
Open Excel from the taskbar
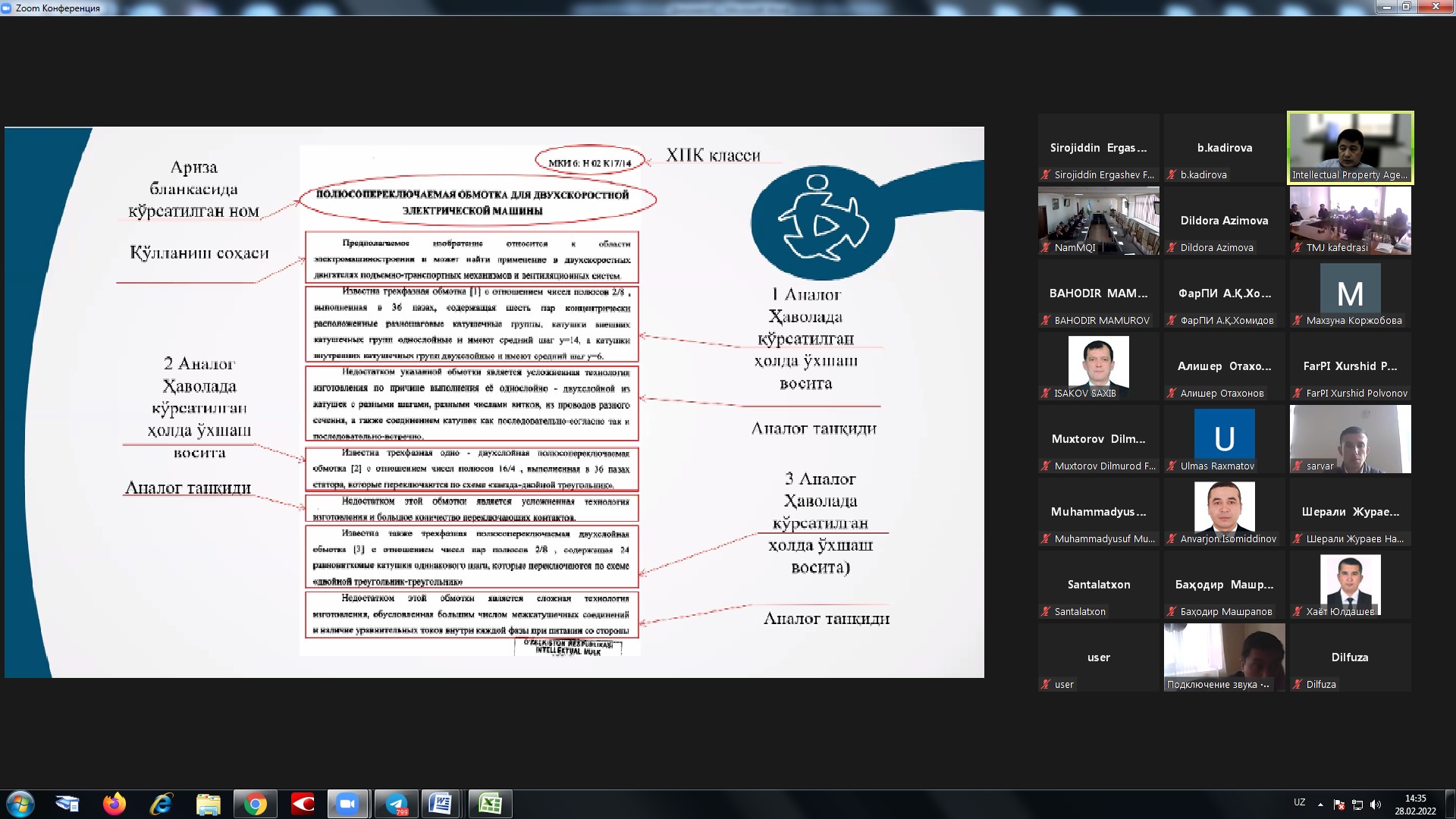coord(490,804)
